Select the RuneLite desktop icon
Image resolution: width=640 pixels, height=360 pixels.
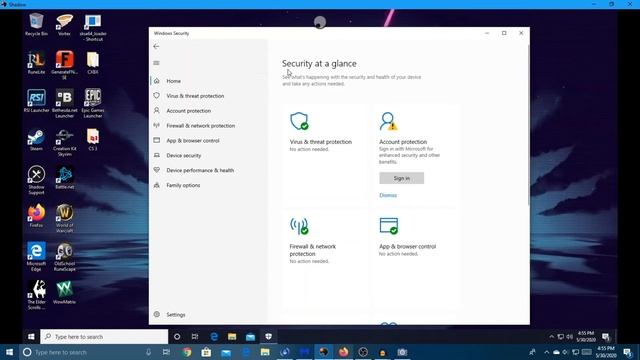pyautogui.click(x=36, y=62)
